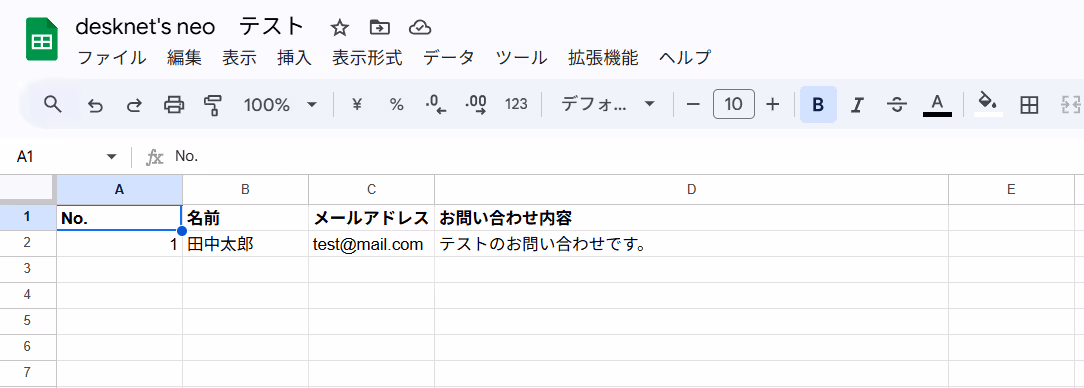Apply yen currency format
The image size is (1084, 388).
point(357,104)
